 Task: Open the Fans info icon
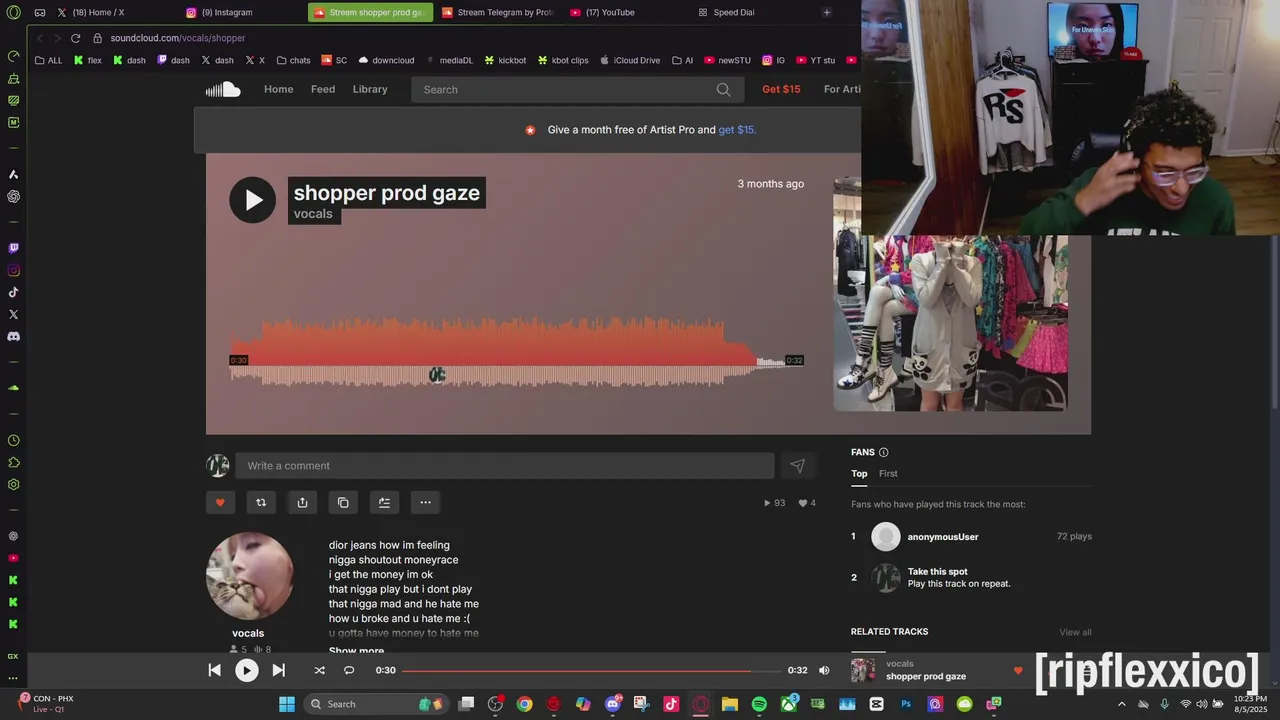tap(883, 452)
